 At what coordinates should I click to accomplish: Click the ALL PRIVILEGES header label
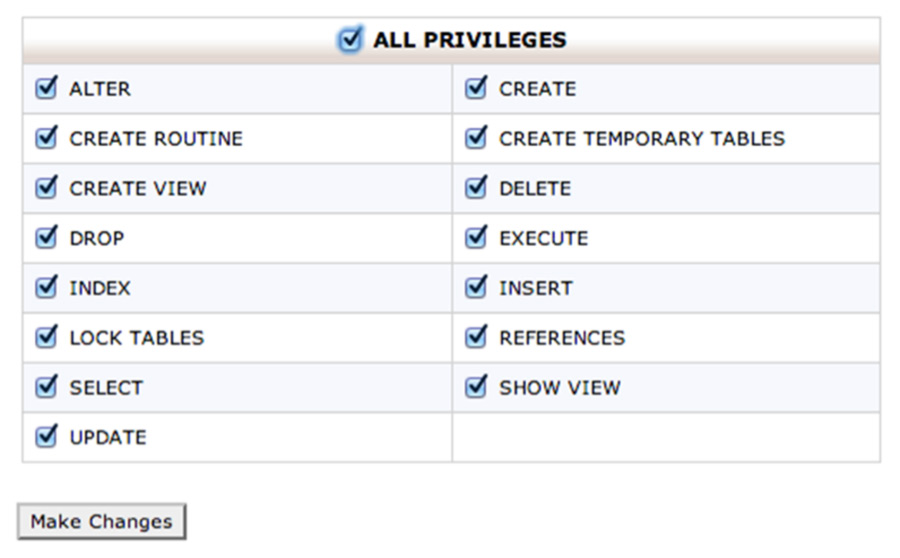(470, 40)
